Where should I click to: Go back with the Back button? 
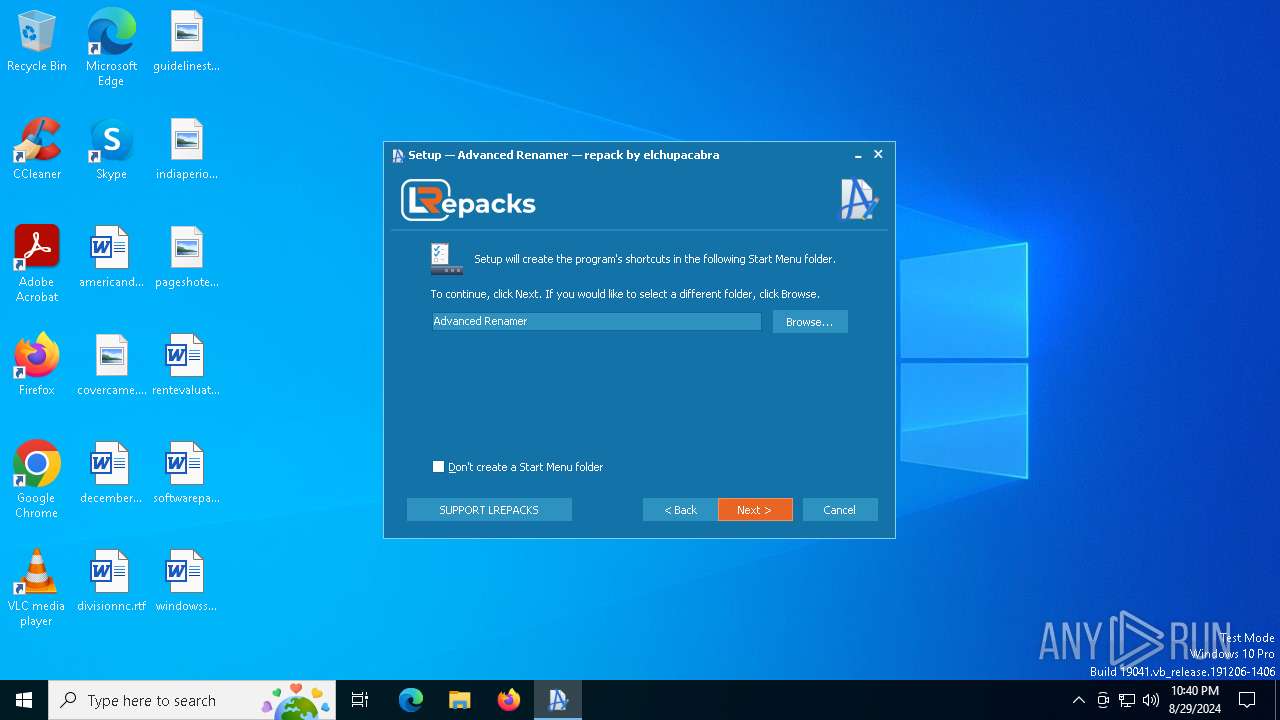pos(680,510)
